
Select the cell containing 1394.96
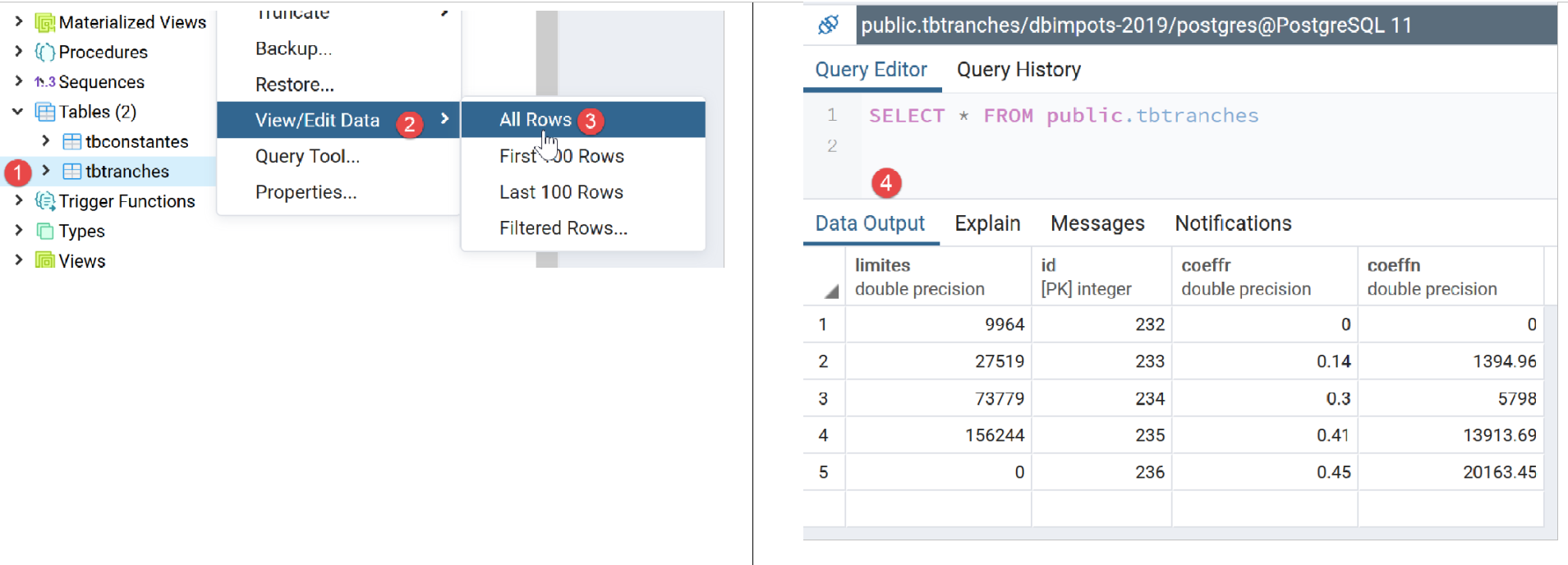click(1451, 361)
